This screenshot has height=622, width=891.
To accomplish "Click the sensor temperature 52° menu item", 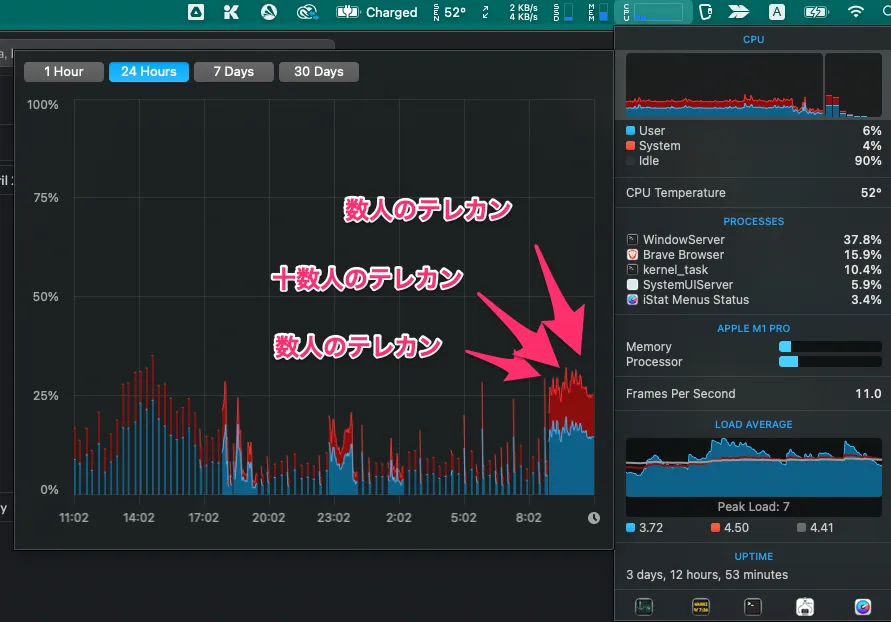I will click(x=449, y=12).
